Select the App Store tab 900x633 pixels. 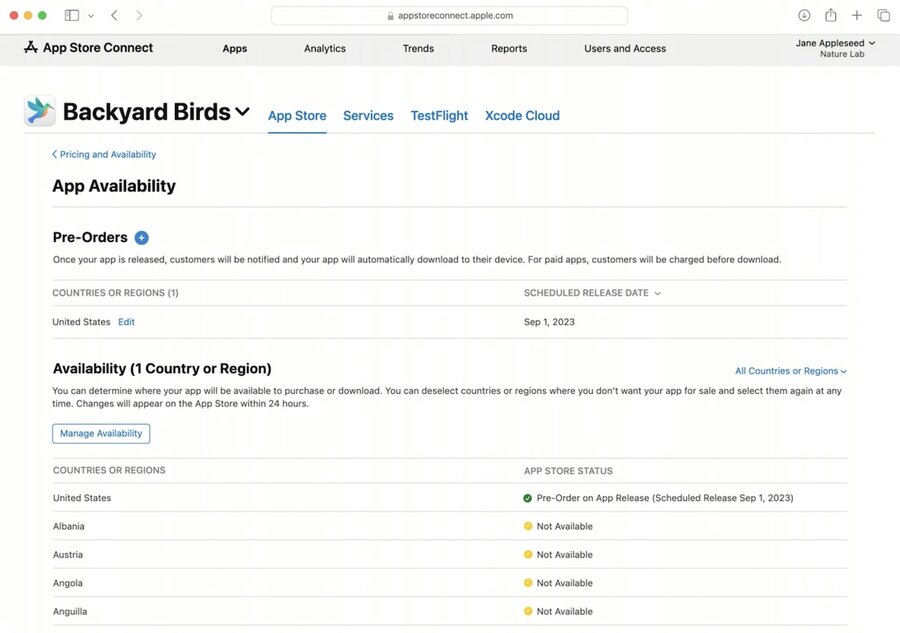click(x=297, y=115)
